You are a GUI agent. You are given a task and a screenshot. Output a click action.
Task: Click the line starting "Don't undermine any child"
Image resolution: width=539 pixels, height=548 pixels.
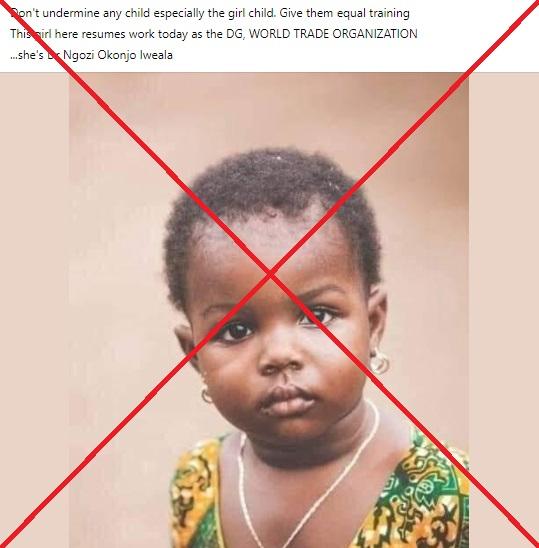(x=210, y=13)
